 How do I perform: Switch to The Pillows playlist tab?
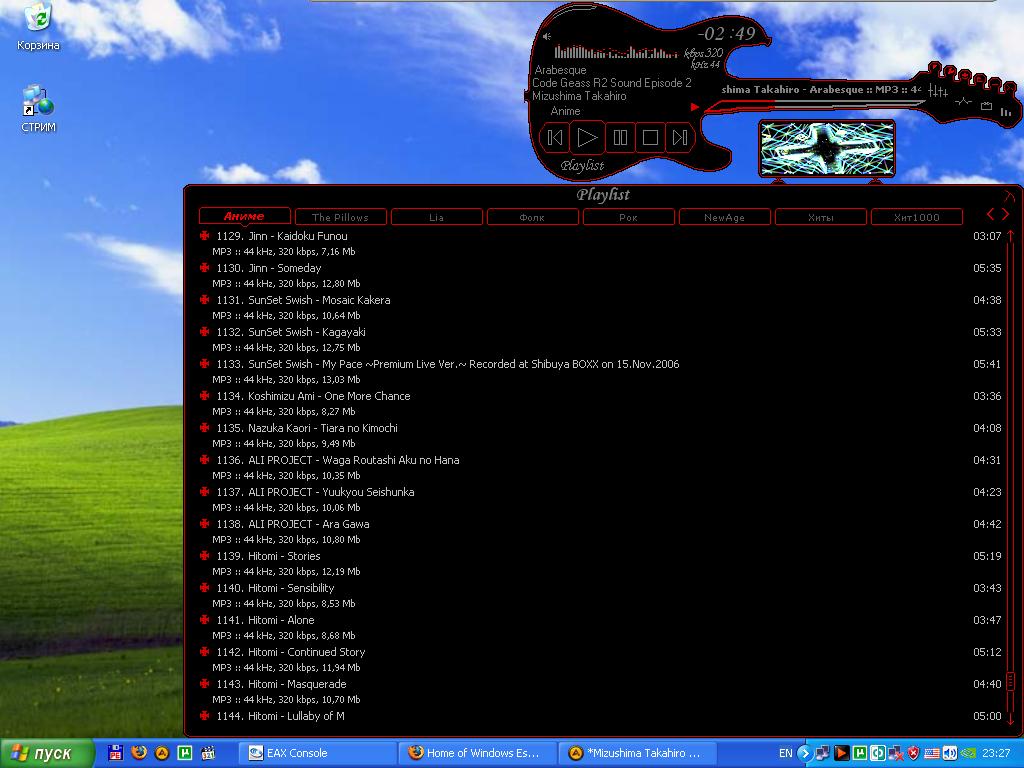[x=340, y=217]
